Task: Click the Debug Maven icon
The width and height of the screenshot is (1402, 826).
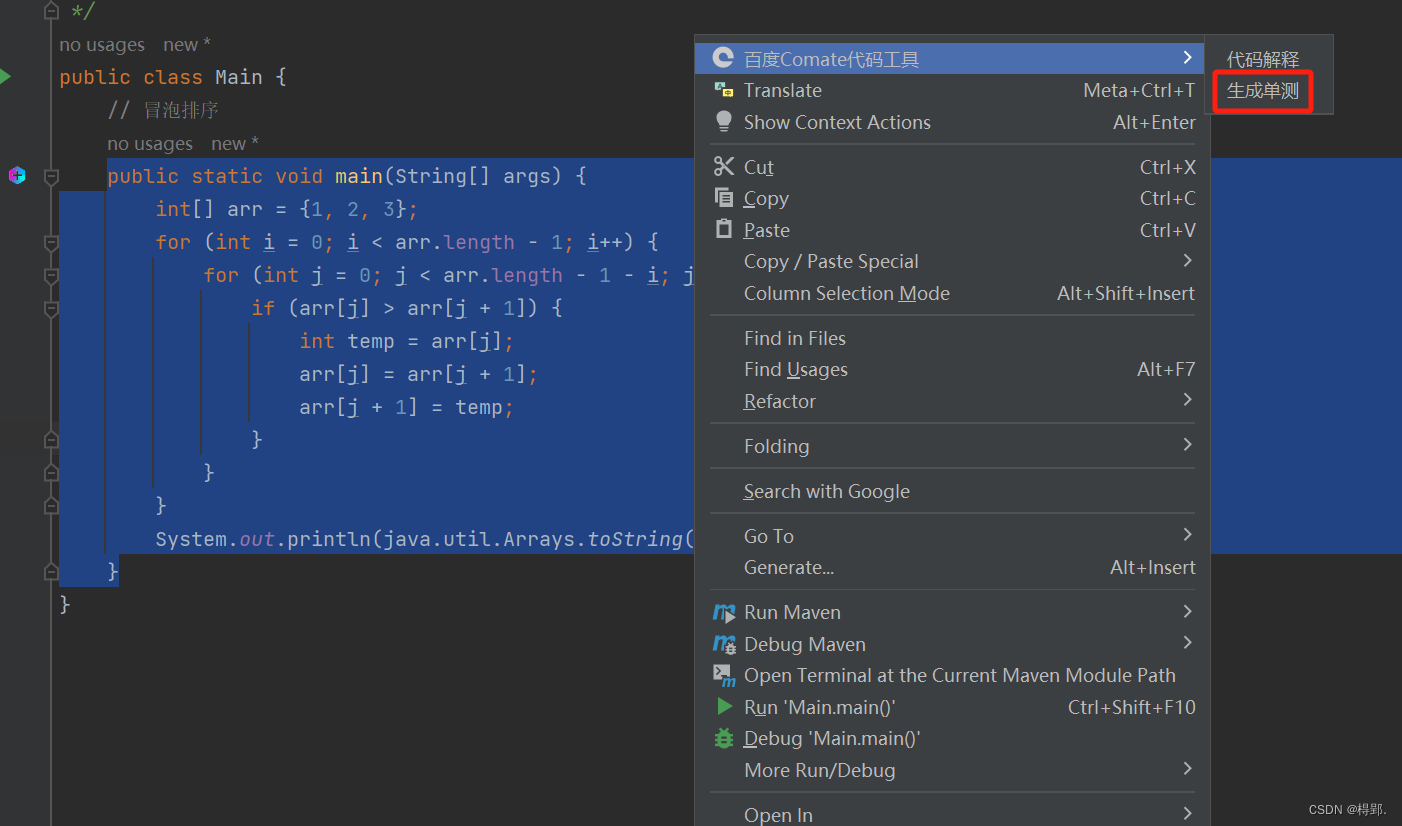Action: (724, 644)
